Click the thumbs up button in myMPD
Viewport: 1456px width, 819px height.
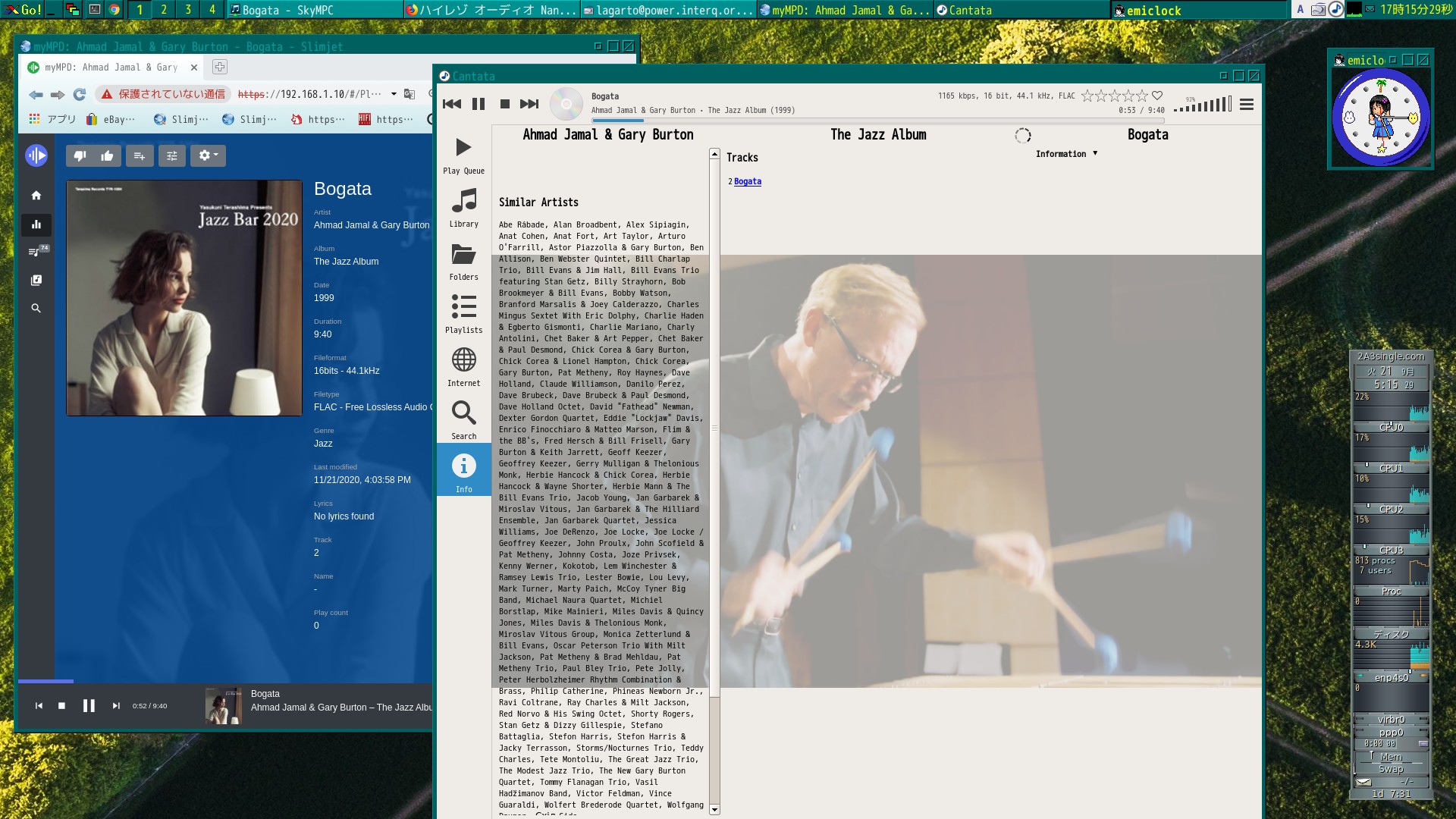pyautogui.click(x=107, y=156)
